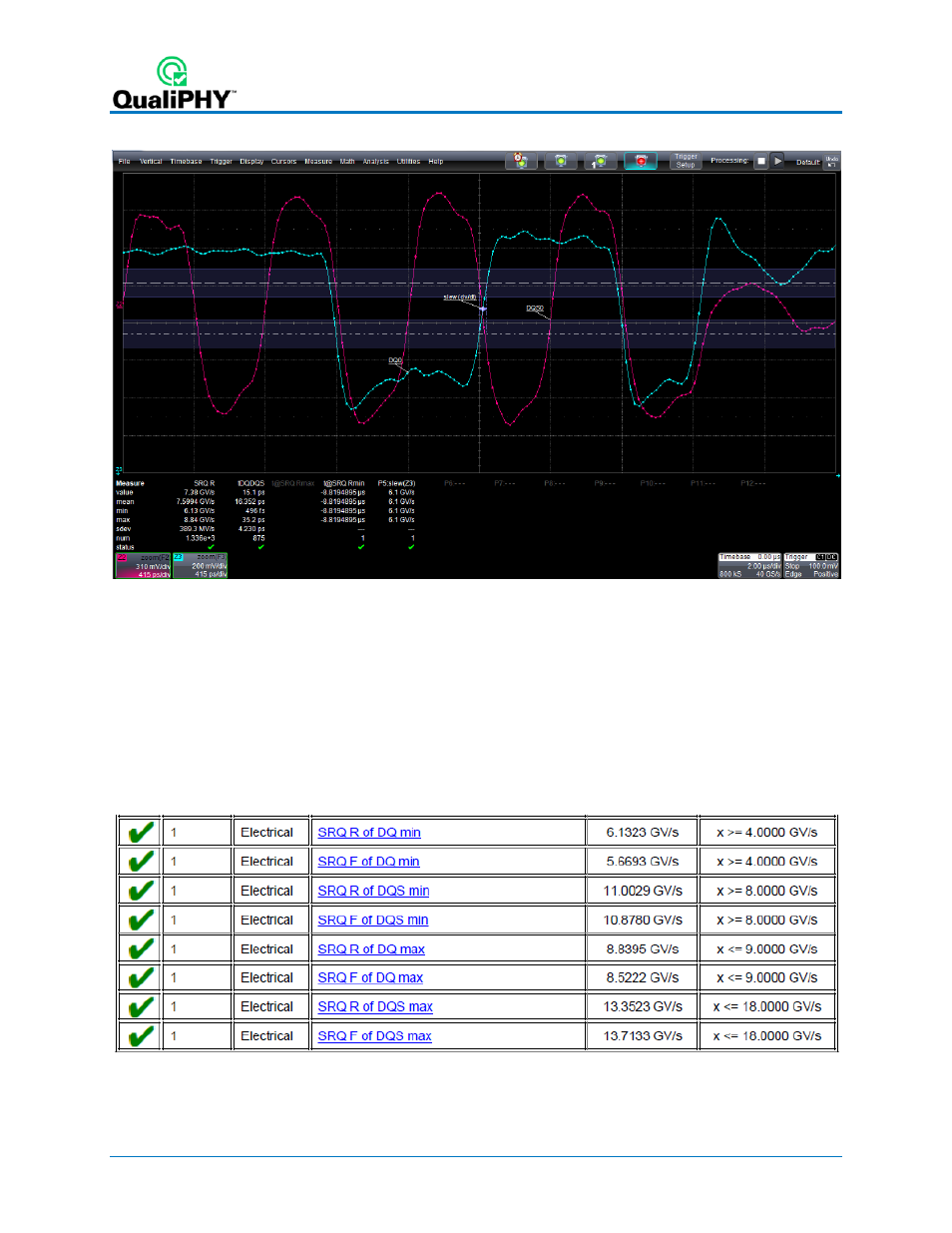Image resolution: width=952 pixels, height=1233 pixels.
Task: Click pass checkmark for SRQ F of DQ max
Action: coord(141,977)
